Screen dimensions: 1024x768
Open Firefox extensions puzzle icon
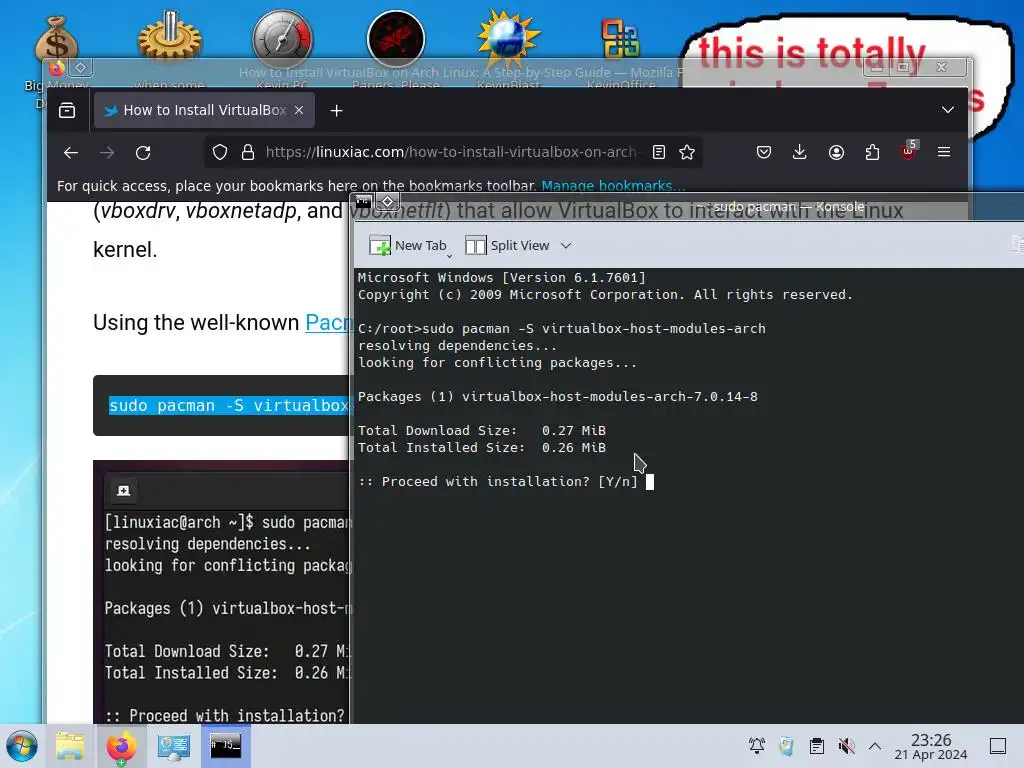(x=872, y=152)
